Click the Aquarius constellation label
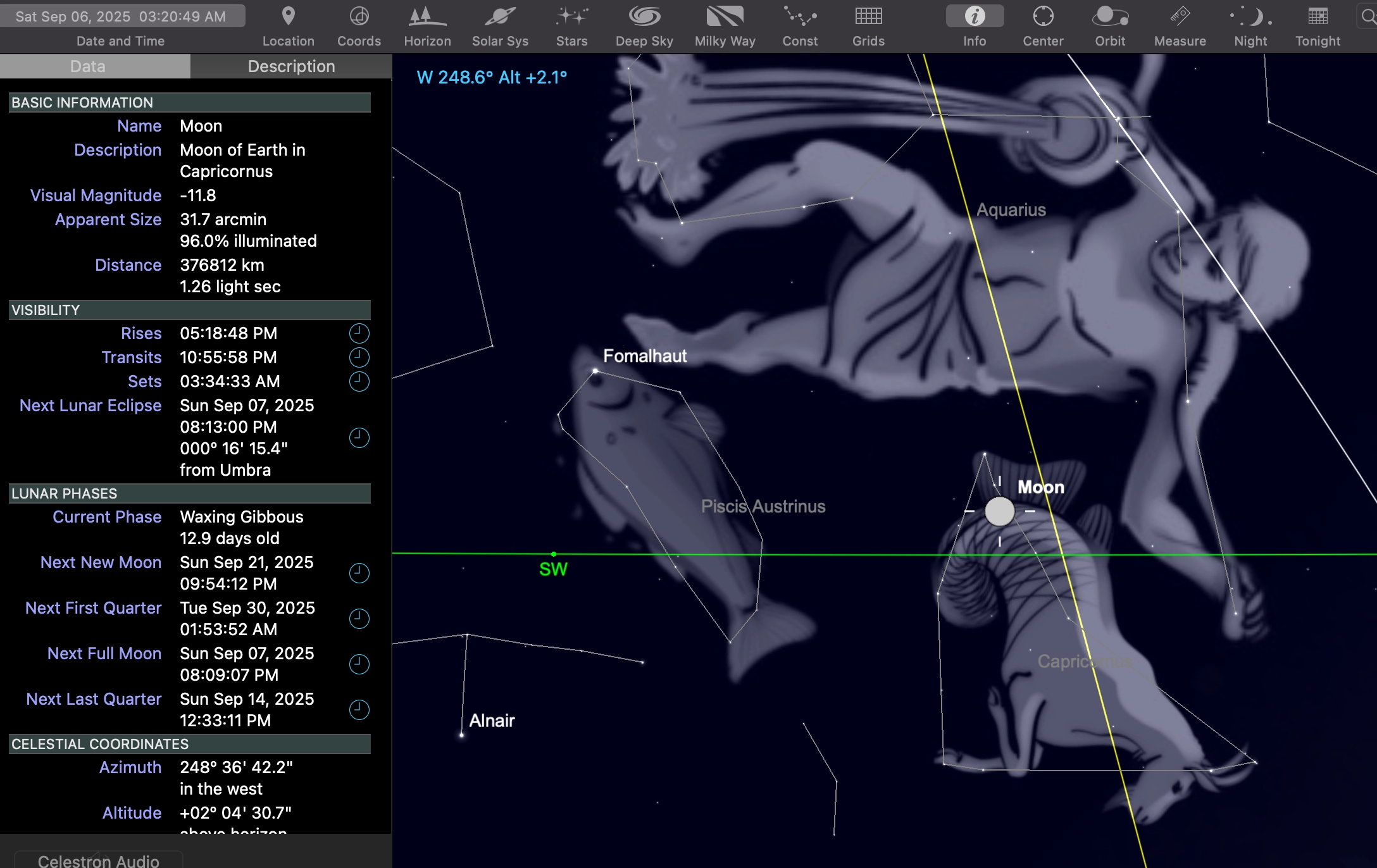 click(1011, 209)
